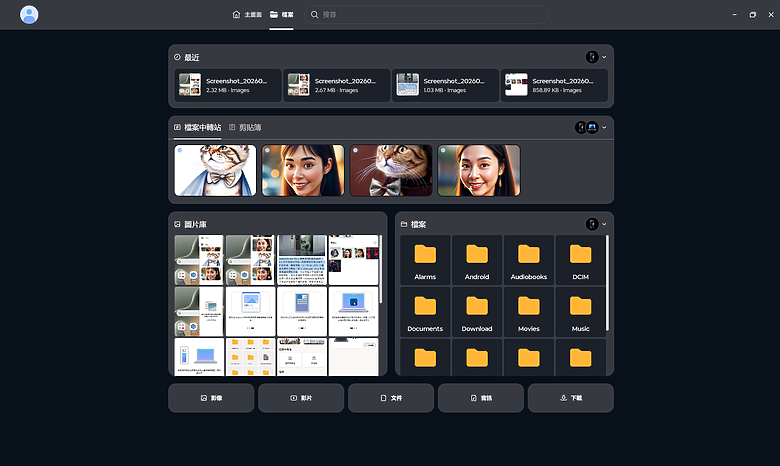The width and height of the screenshot is (780, 466).
Task: Select the 檔案 files tab
Action: tap(282, 14)
